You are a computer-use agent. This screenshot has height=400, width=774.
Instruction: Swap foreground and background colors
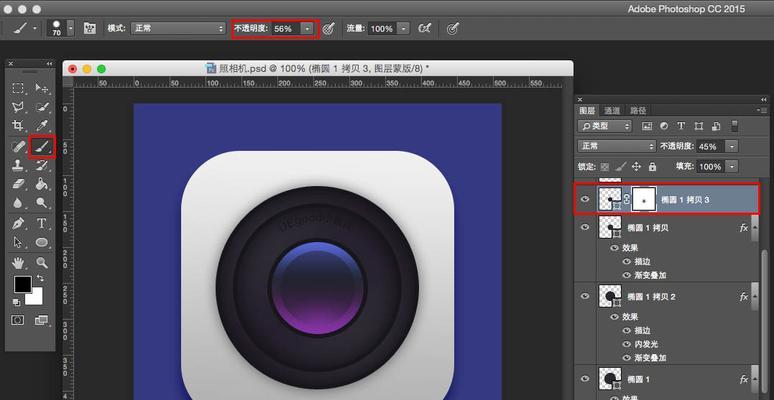(x=40, y=279)
